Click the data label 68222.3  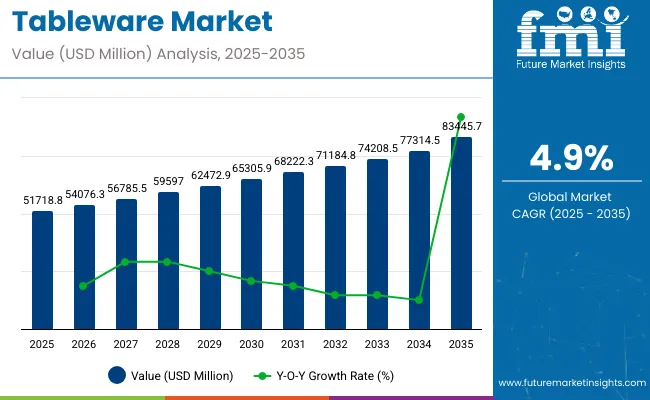(294, 162)
